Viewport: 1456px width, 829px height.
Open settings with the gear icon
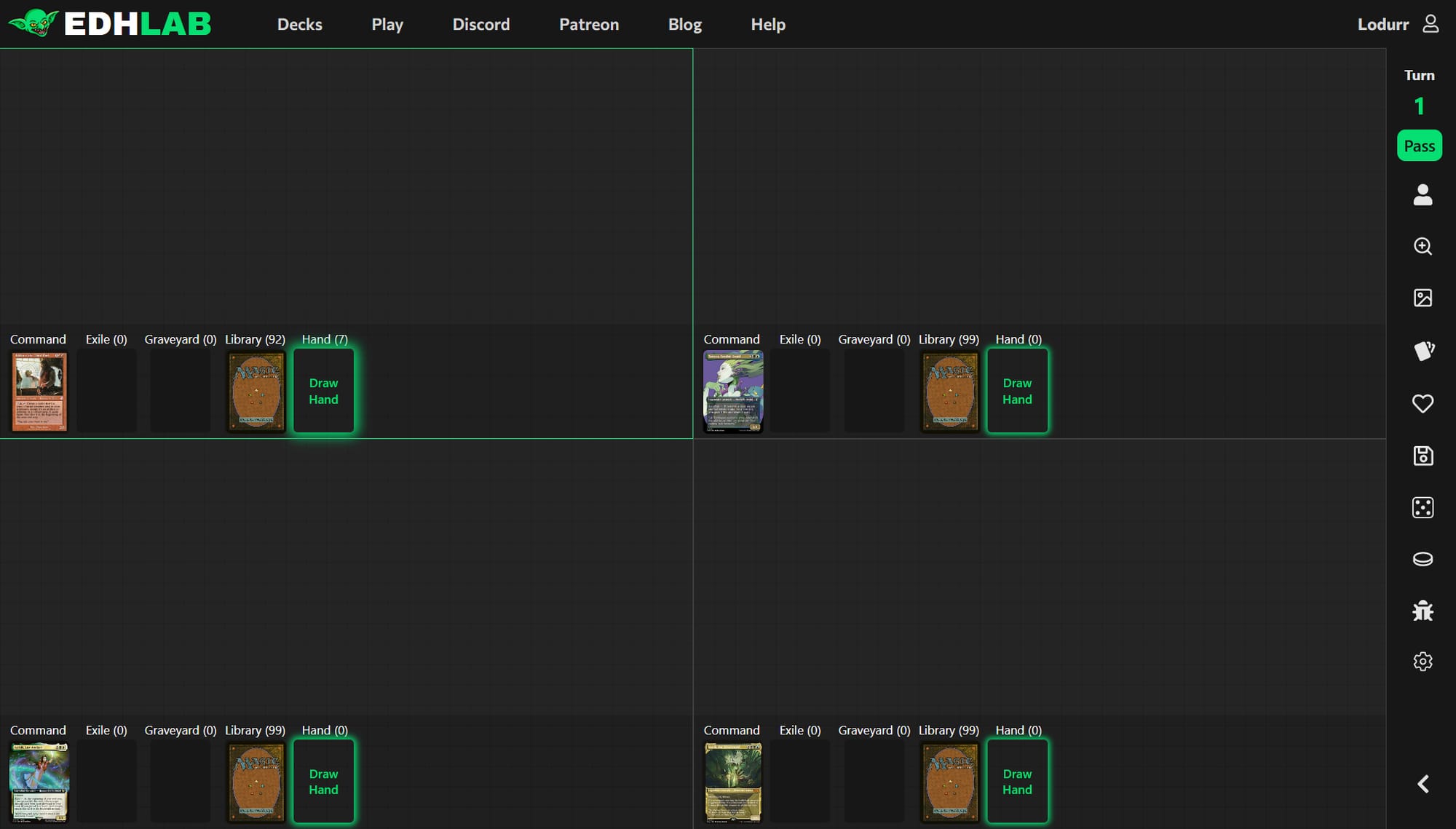[x=1423, y=661]
